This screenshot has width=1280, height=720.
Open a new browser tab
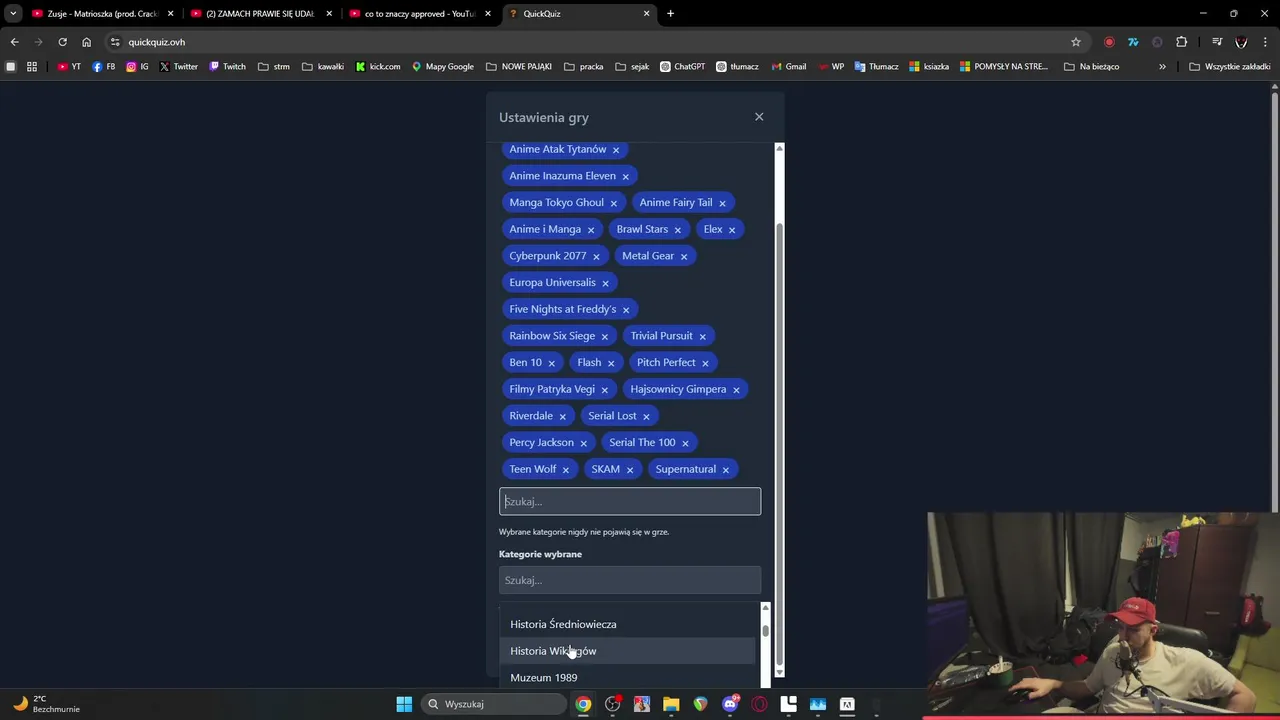[670, 14]
